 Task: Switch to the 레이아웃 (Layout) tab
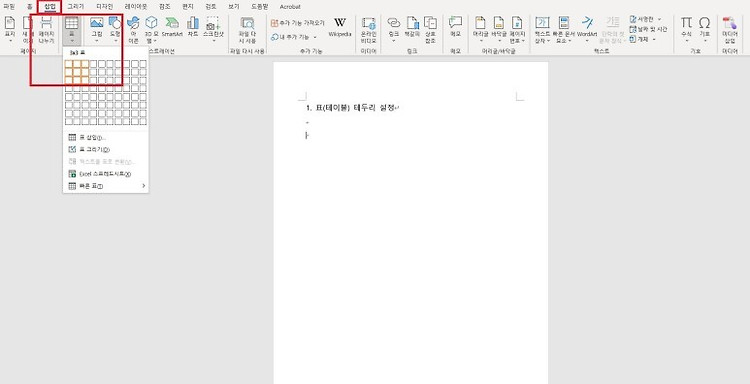[x=136, y=7]
